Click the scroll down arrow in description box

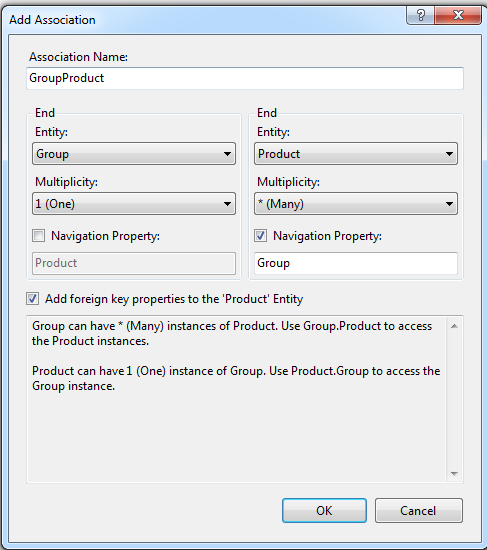point(454,474)
